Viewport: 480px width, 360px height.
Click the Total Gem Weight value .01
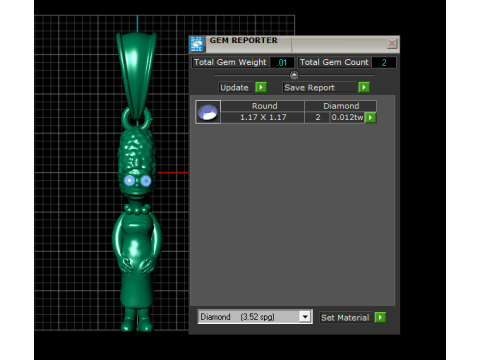[x=282, y=62]
